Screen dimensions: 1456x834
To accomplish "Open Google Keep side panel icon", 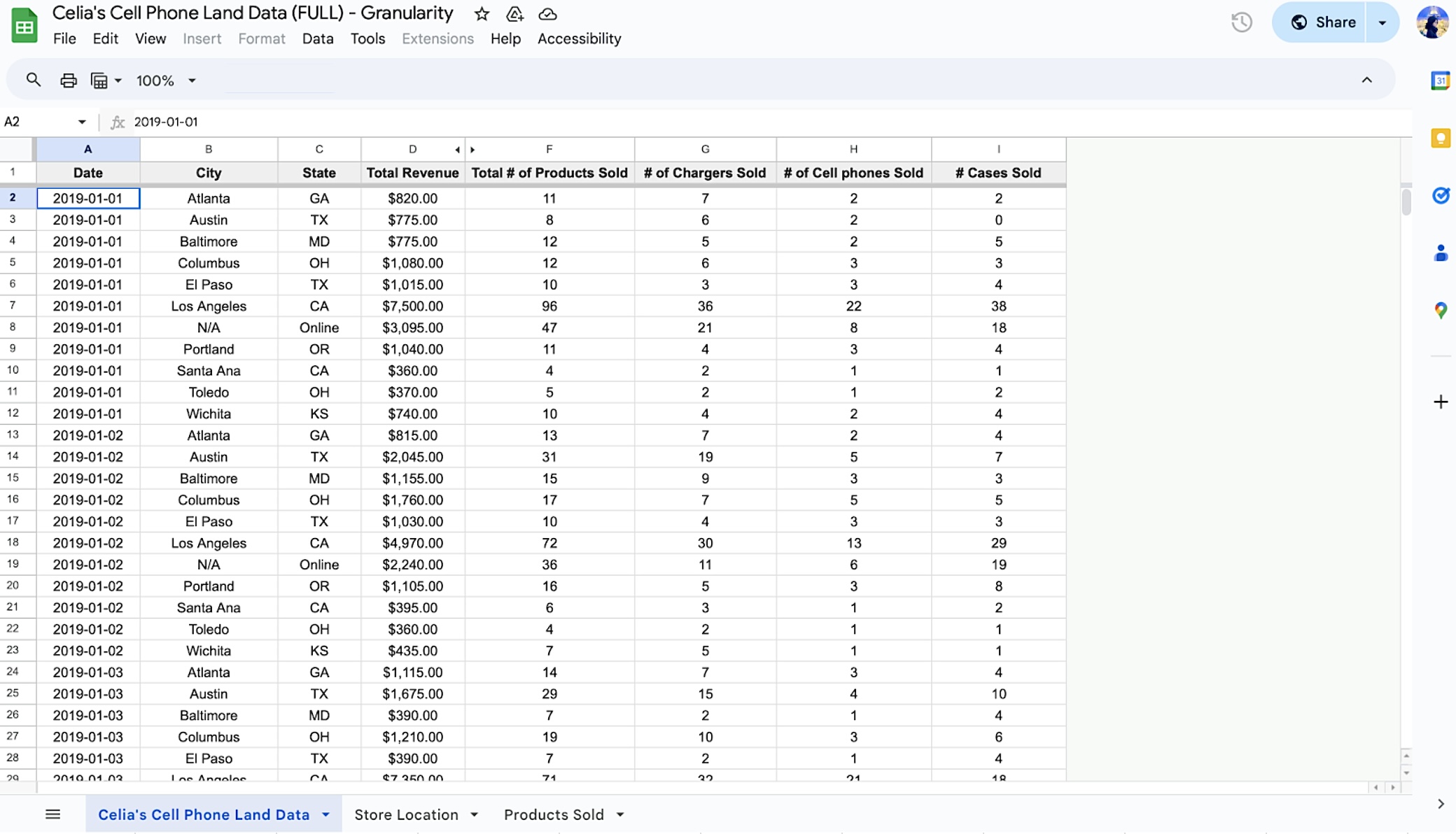I will [x=1440, y=139].
